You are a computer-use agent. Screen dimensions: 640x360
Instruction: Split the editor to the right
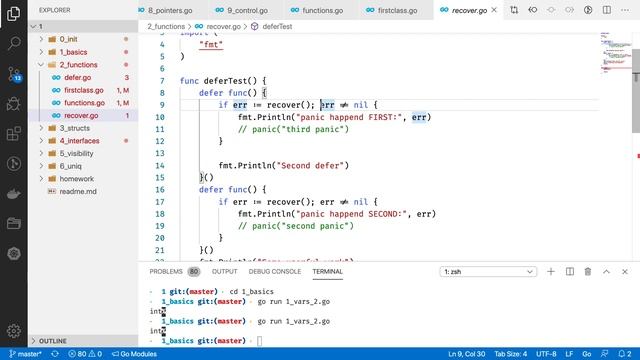pyautogui.click(x=607, y=10)
